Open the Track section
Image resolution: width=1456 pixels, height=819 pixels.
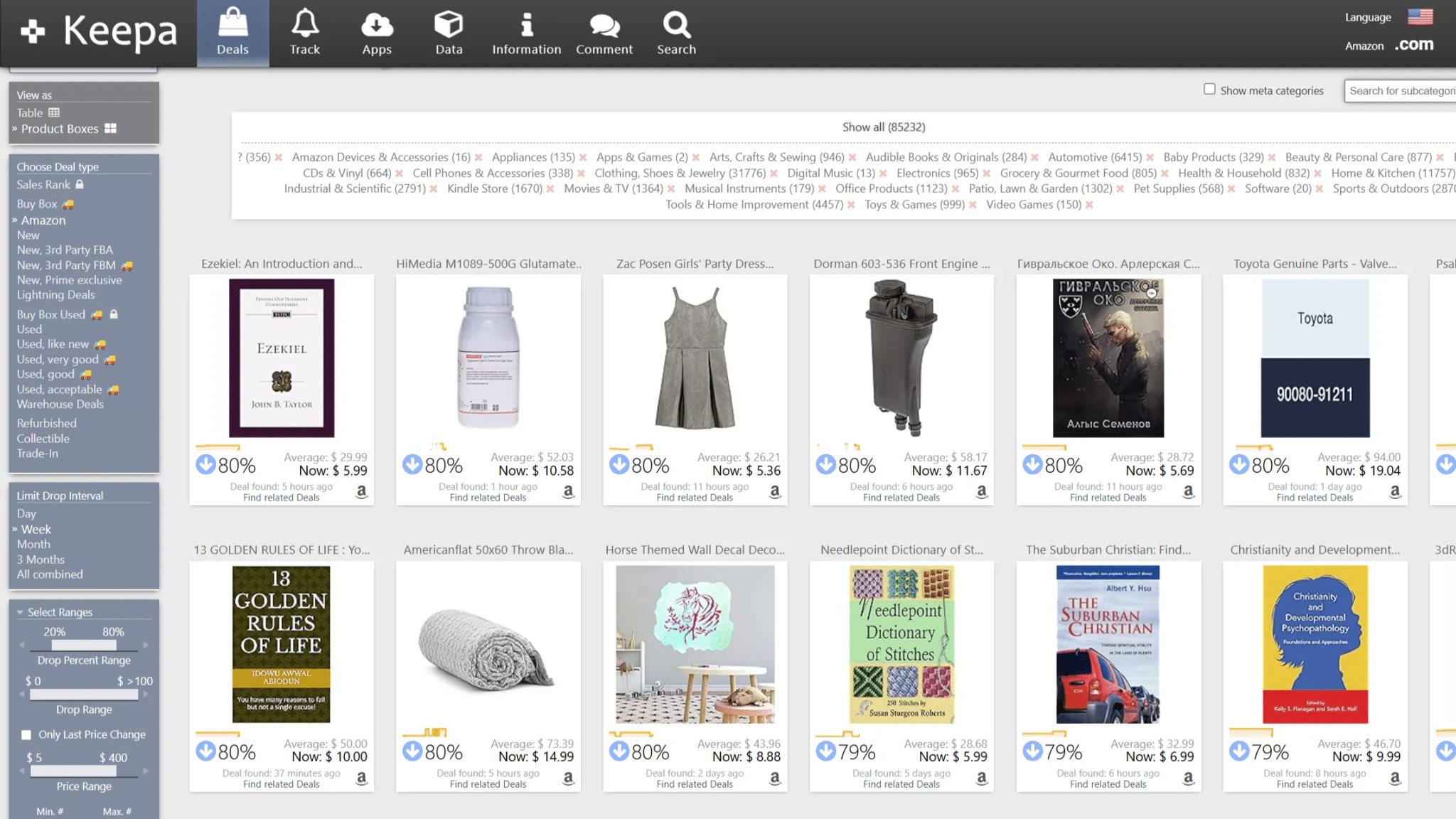coord(305,32)
